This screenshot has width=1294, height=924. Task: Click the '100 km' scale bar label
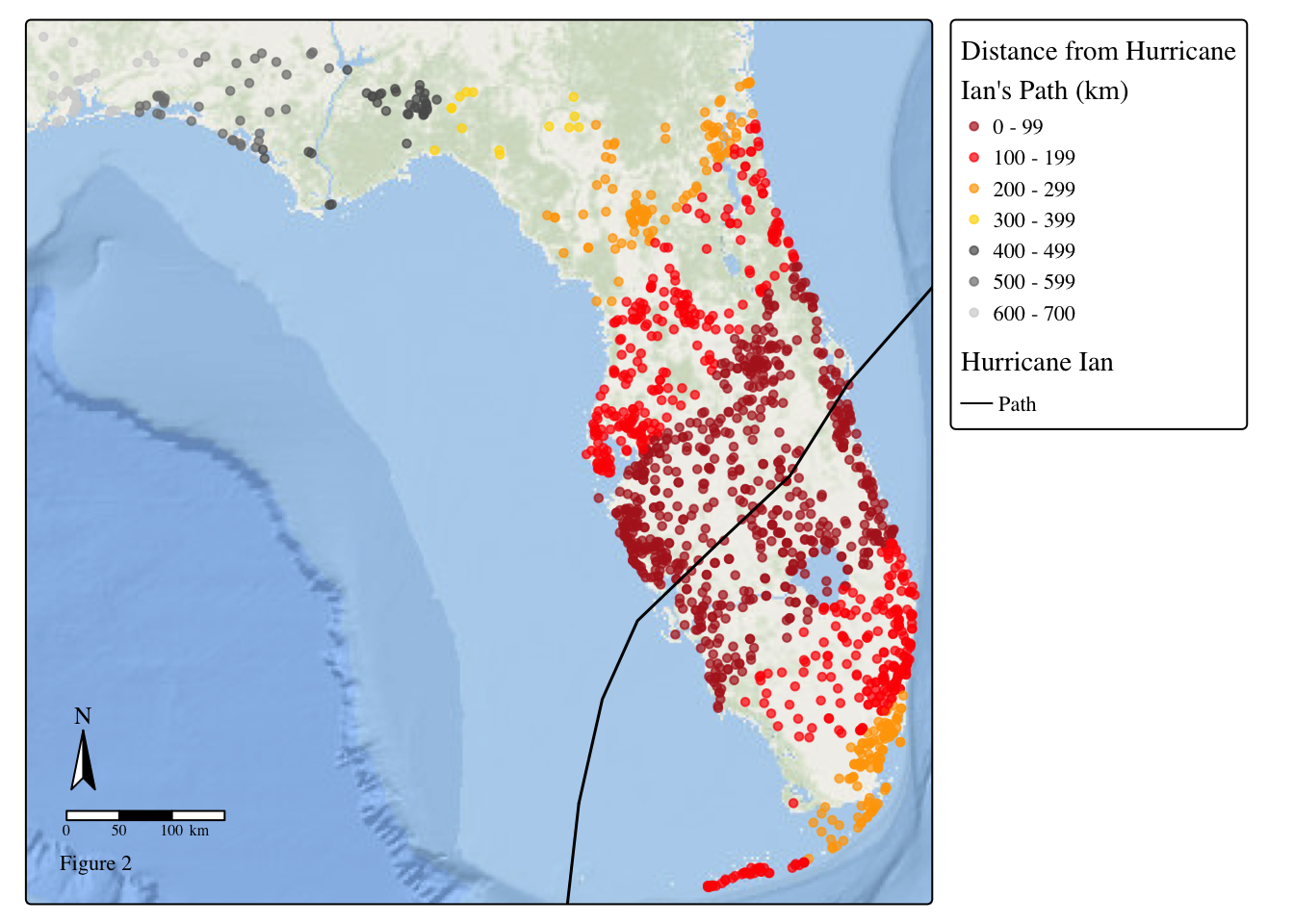tap(184, 831)
